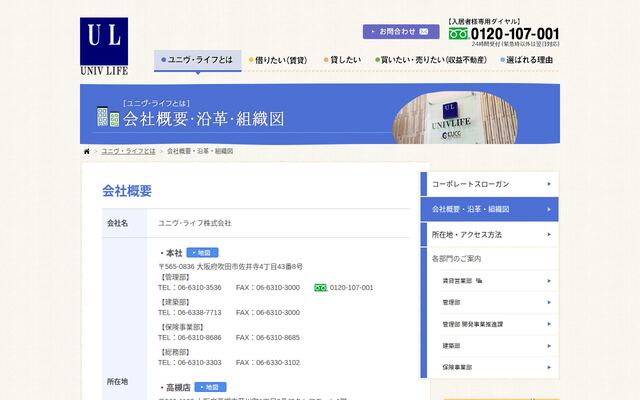
Task: Click the arrow on sidebar 管理部 row
Action: [x=549, y=302]
